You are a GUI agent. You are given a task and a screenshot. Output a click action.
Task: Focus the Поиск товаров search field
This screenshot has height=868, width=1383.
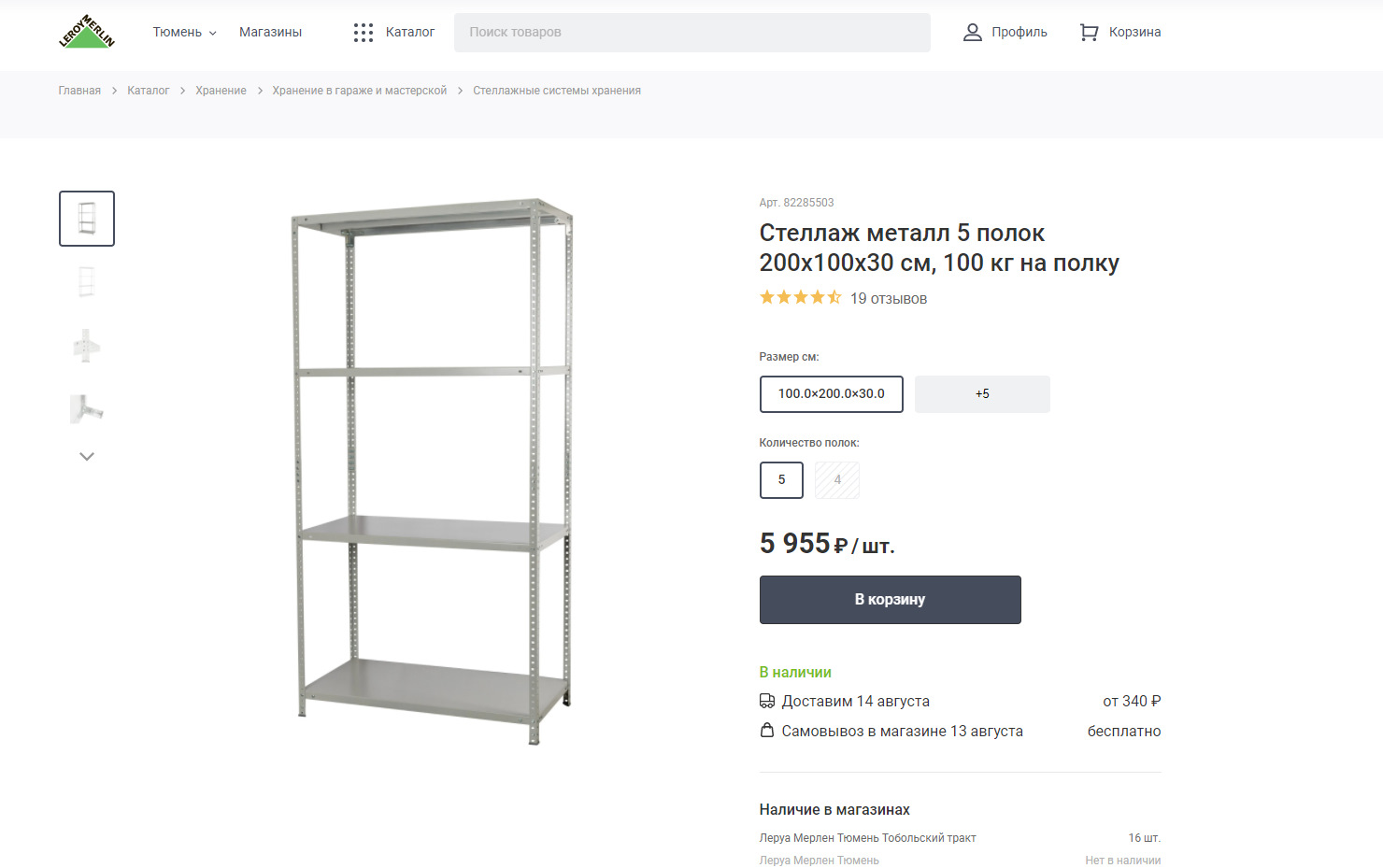[692, 33]
